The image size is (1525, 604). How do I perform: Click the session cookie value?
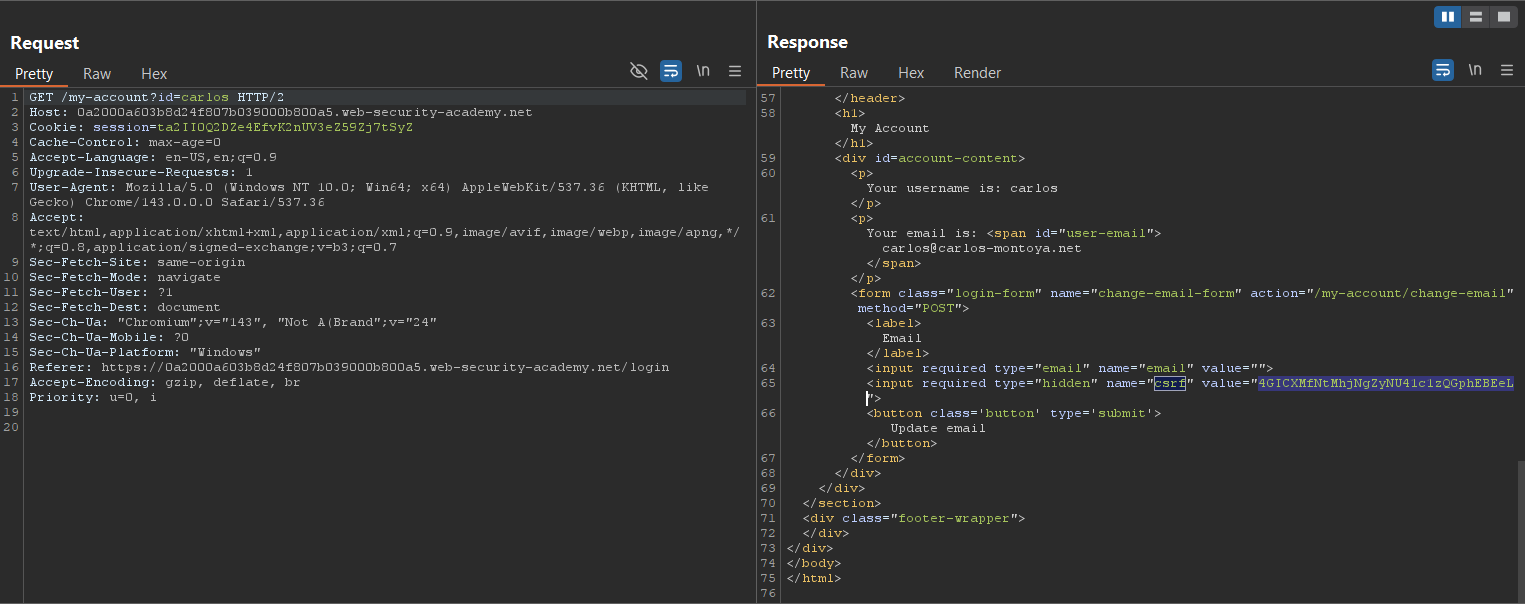[x=285, y=128]
